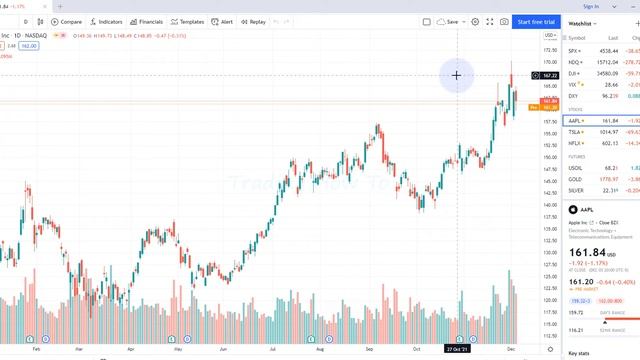Open chart Templates
The image size is (640, 360).
click(x=188, y=22)
